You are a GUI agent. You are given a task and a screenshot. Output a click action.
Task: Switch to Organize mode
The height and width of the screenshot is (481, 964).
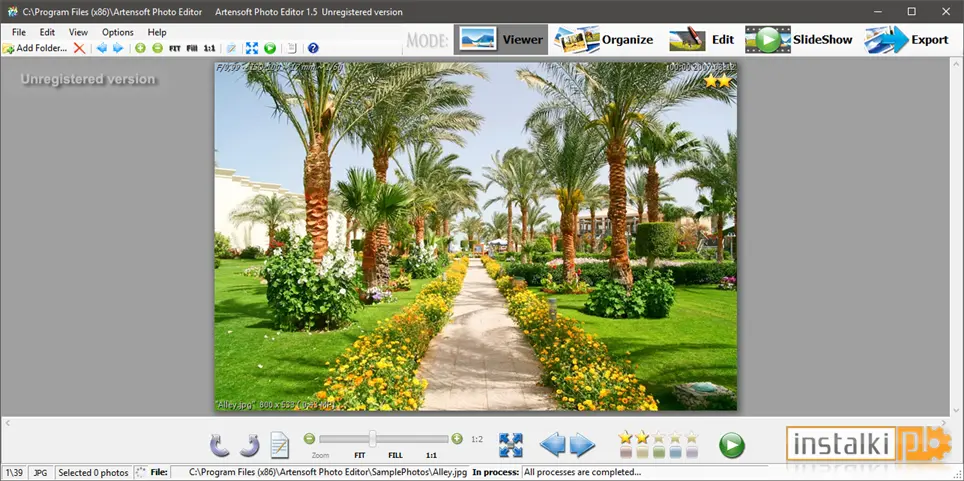pyautogui.click(x=603, y=39)
